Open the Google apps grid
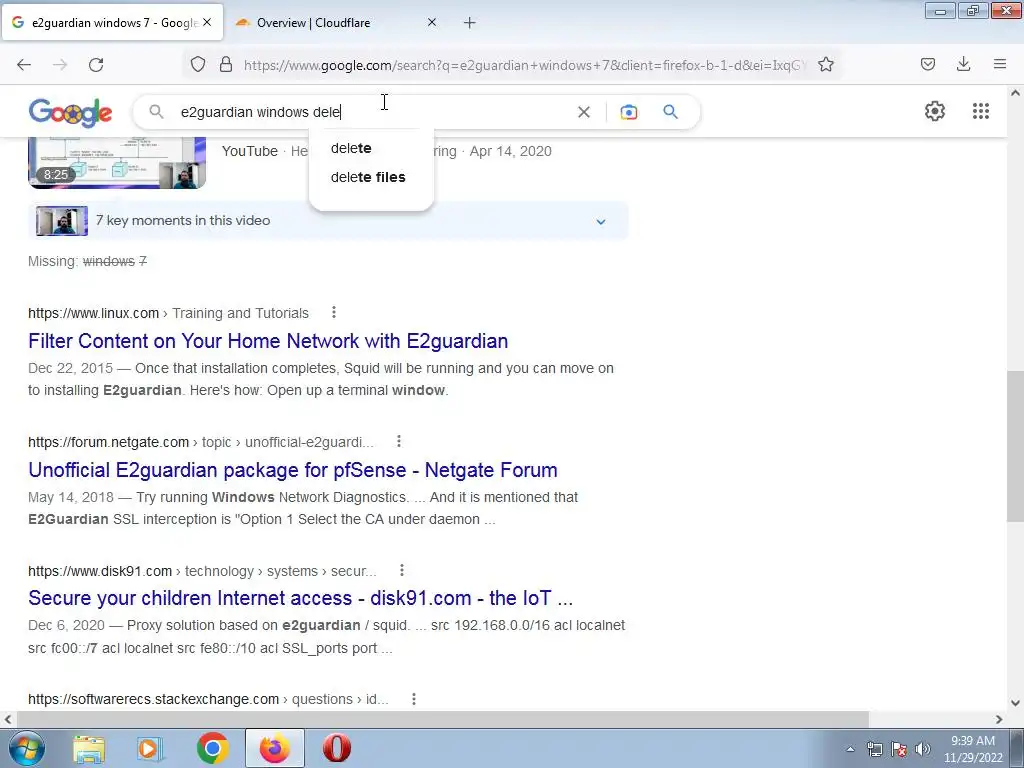This screenshot has width=1024, height=768. (981, 111)
